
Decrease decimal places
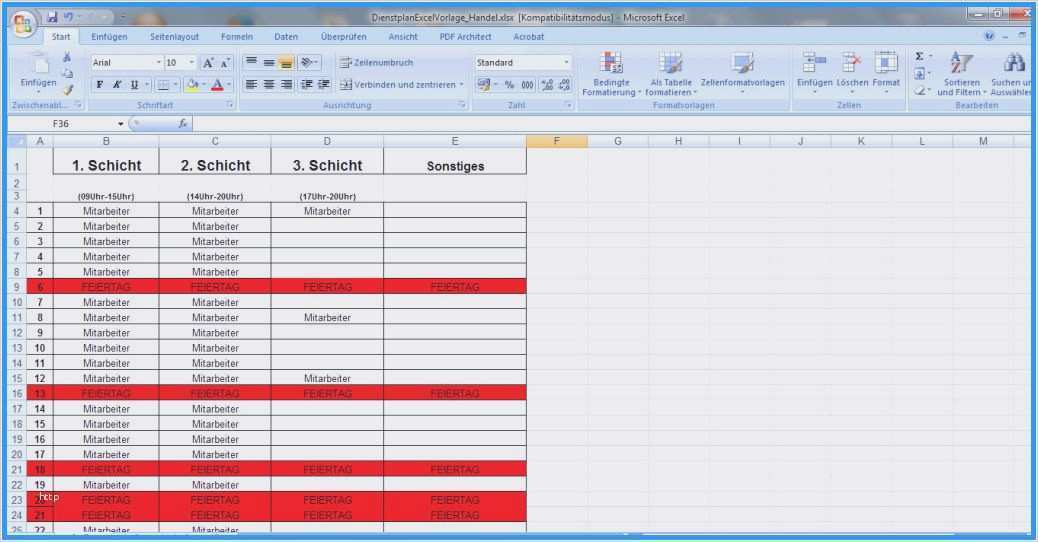[564, 85]
